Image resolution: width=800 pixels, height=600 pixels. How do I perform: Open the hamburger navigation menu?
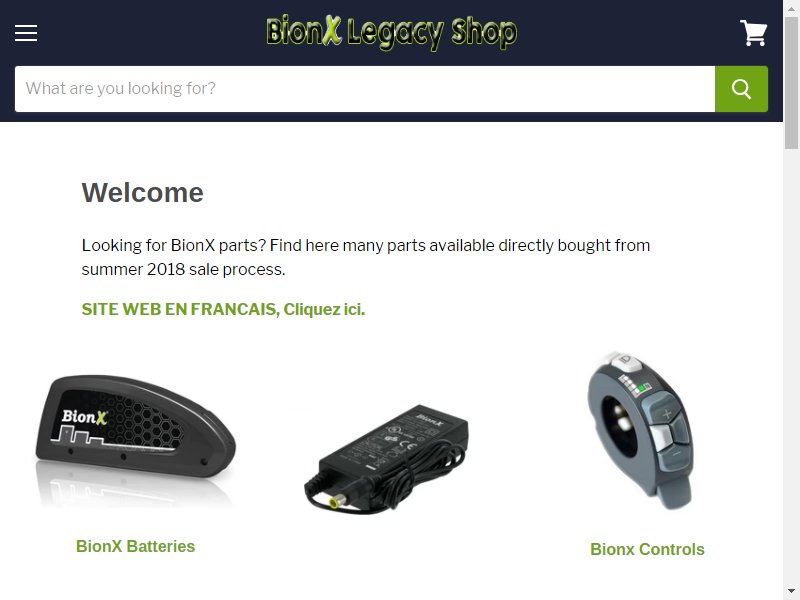pyautogui.click(x=26, y=33)
